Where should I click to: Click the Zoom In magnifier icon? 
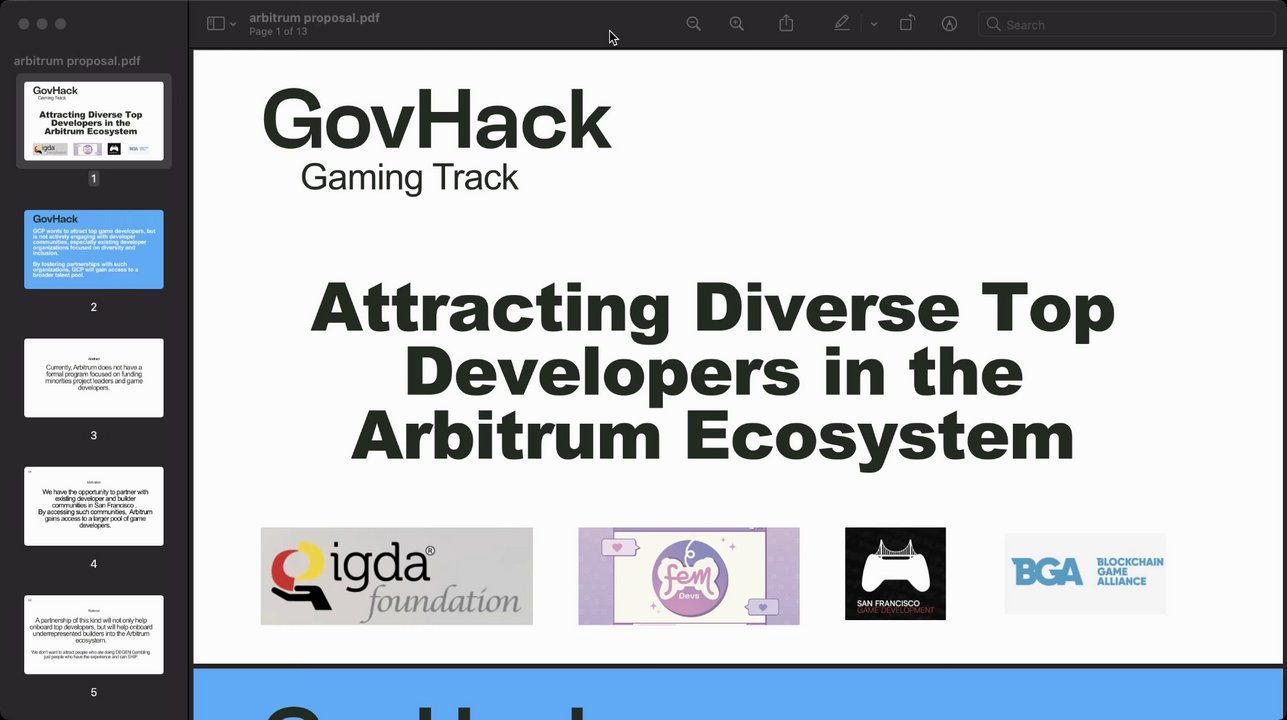737,24
